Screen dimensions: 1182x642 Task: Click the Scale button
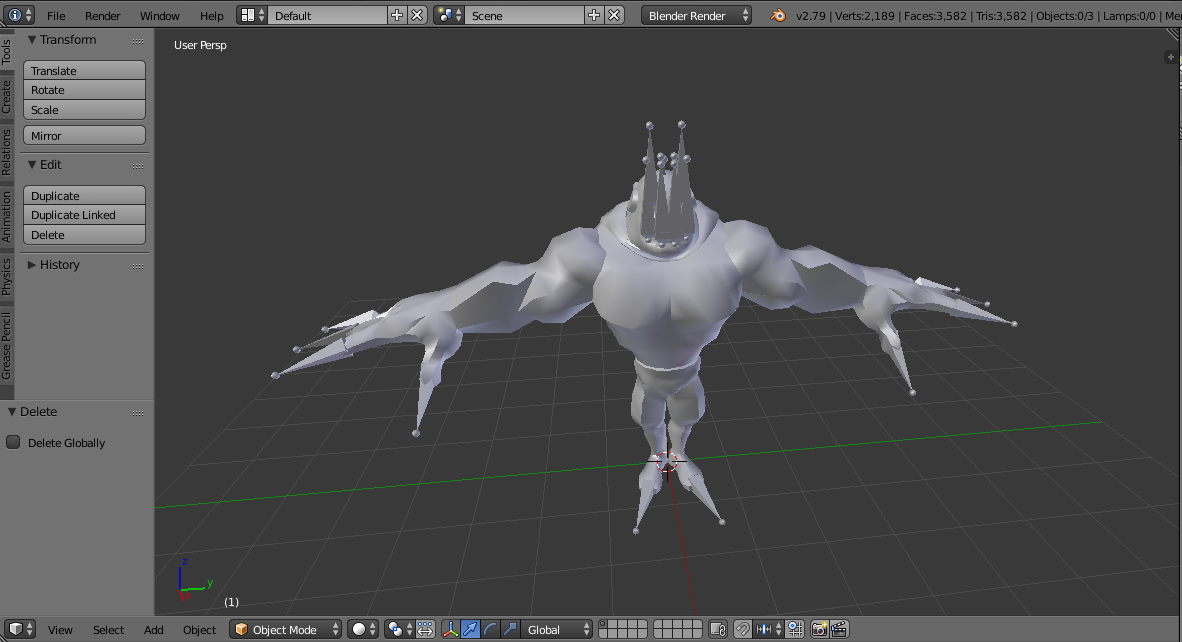click(x=84, y=109)
